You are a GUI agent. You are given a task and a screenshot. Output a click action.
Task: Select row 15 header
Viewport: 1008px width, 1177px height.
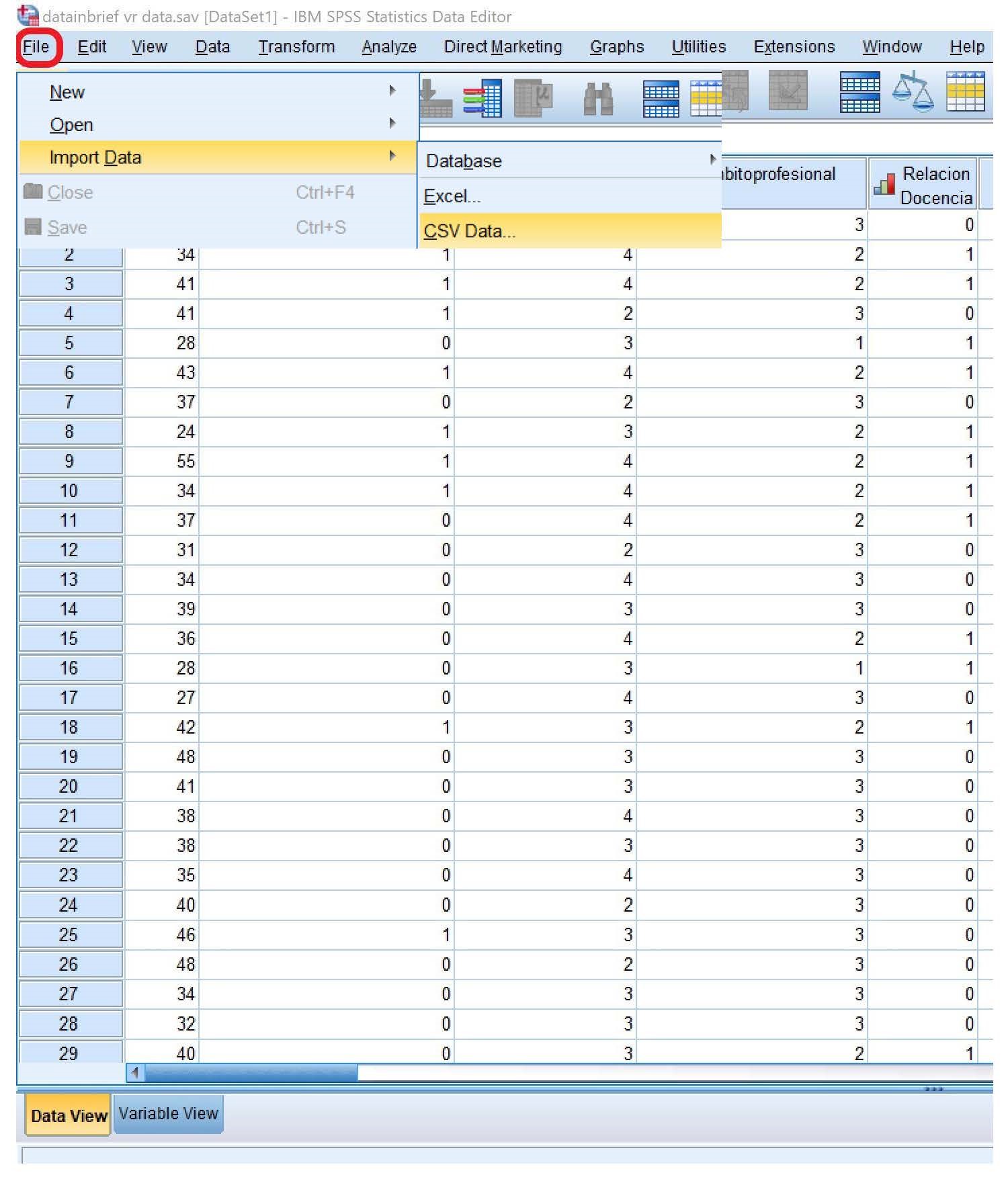click(70, 638)
